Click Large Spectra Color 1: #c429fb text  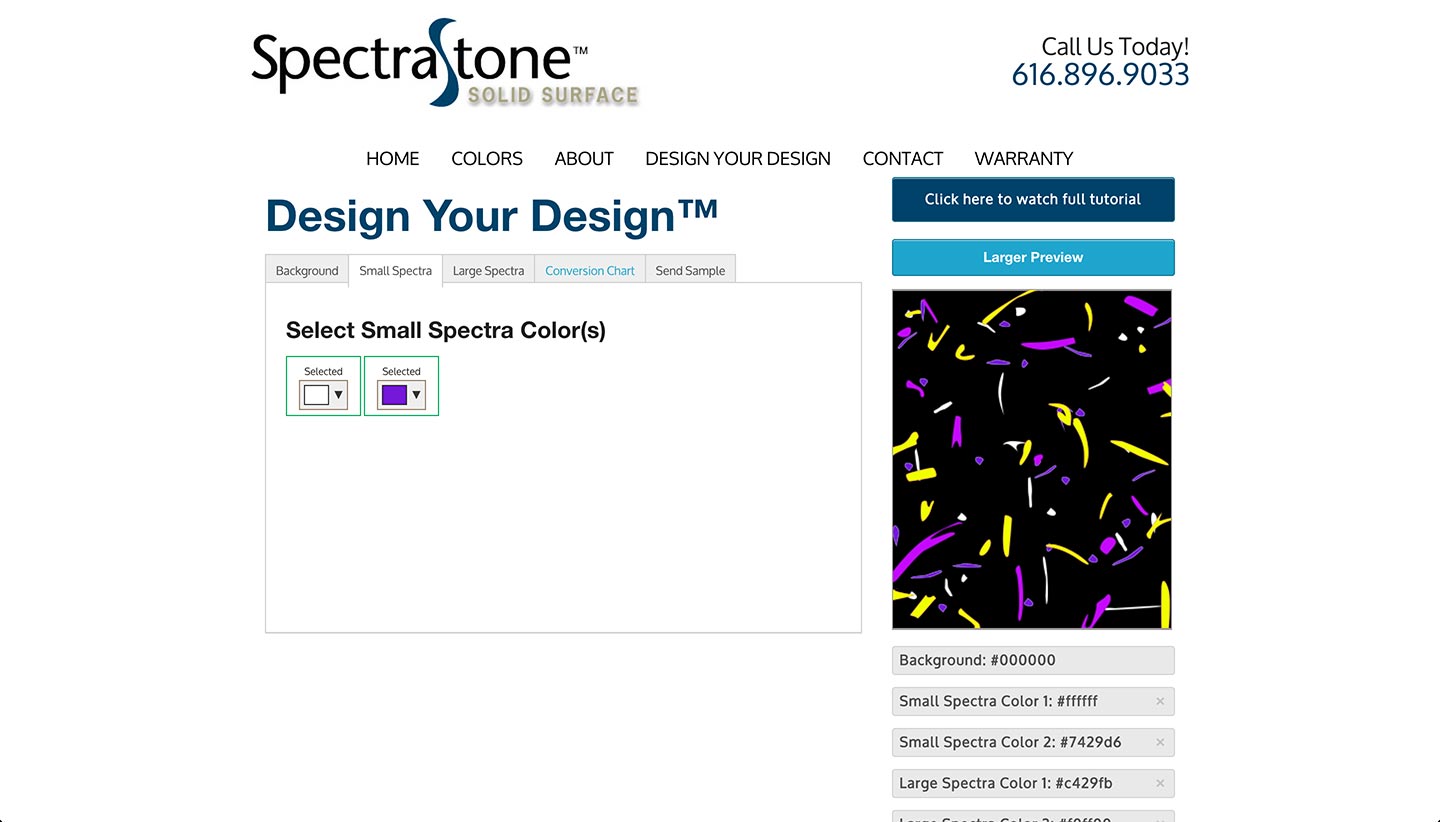point(1006,783)
